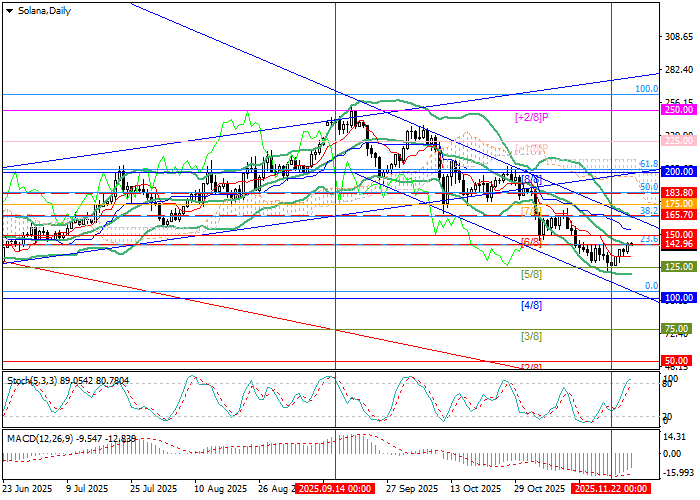This screenshot has height=500, width=700.
Task: Select the [5/8] Murrey level label
Action: pyautogui.click(x=530, y=274)
